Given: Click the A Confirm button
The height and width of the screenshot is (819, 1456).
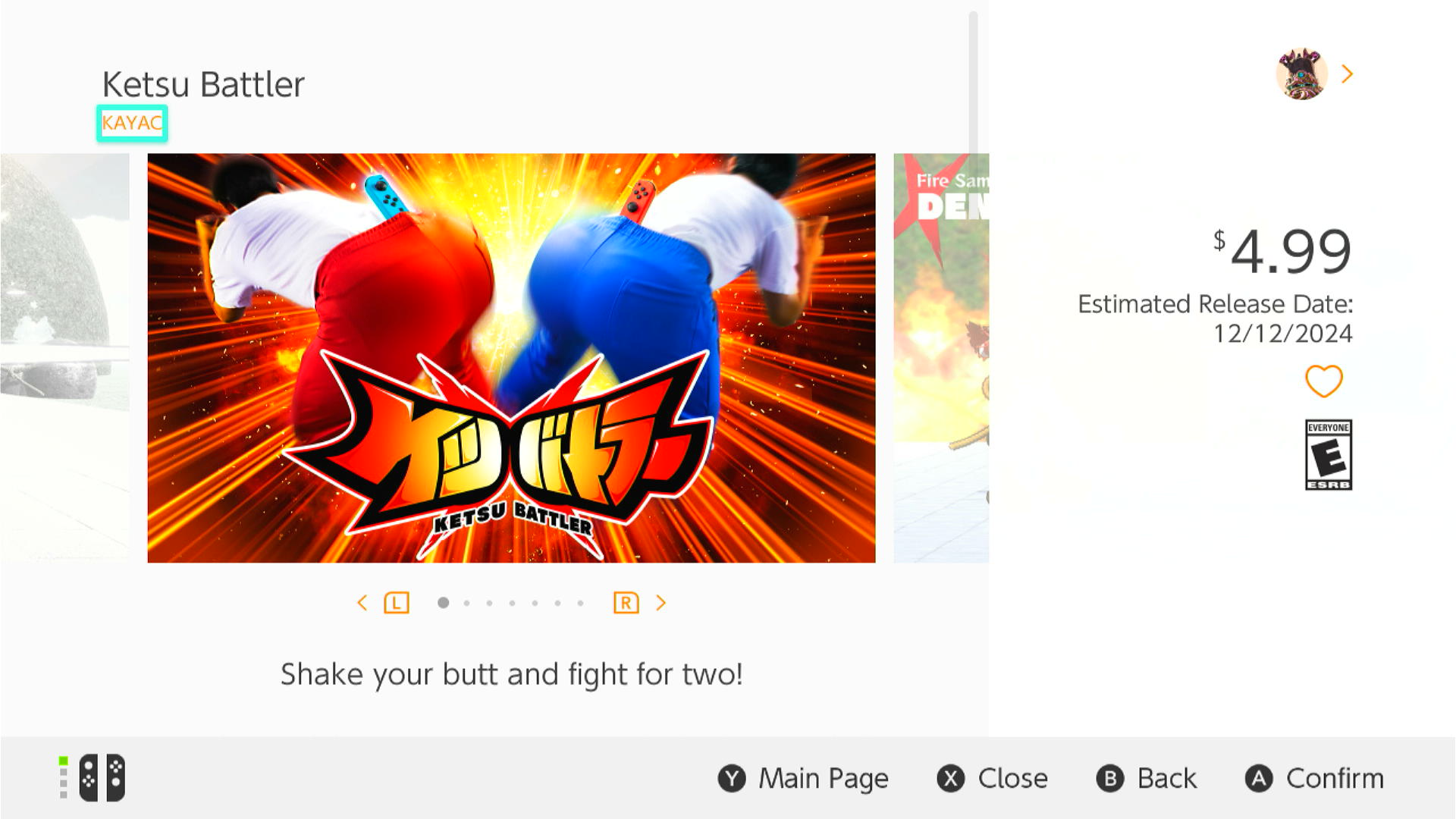Looking at the screenshot, I should (x=1314, y=778).
